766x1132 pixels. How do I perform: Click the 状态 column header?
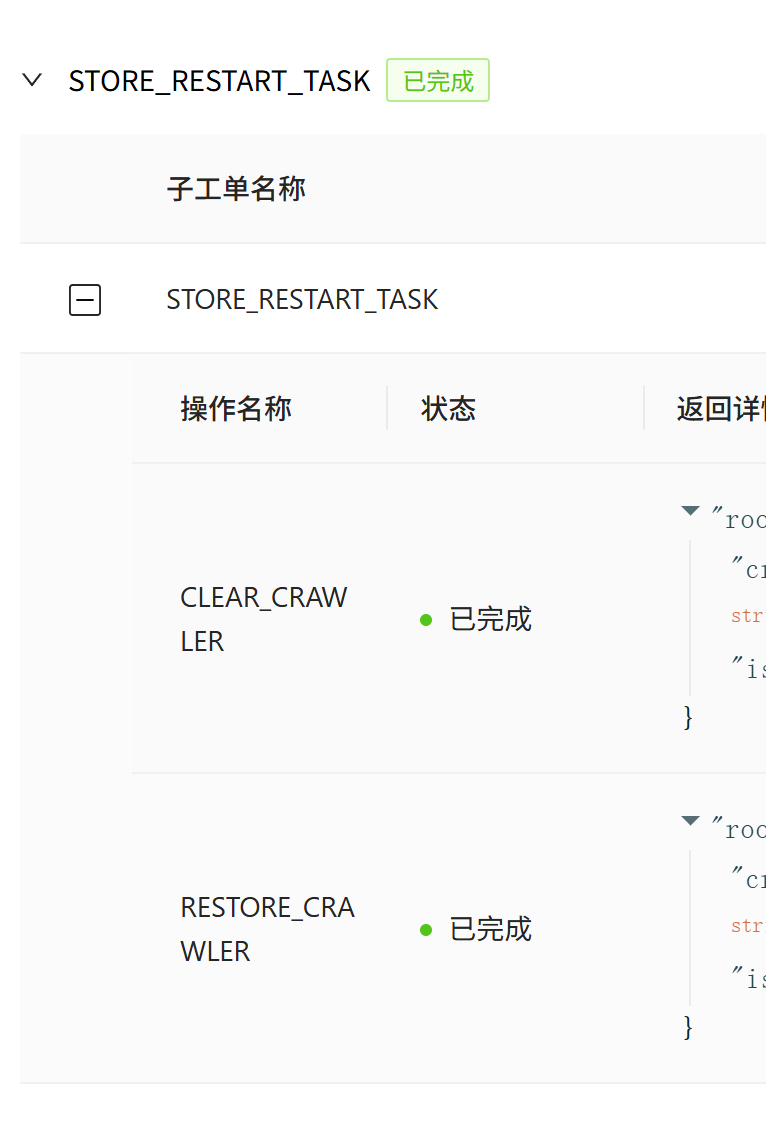[x=448, y=408]
